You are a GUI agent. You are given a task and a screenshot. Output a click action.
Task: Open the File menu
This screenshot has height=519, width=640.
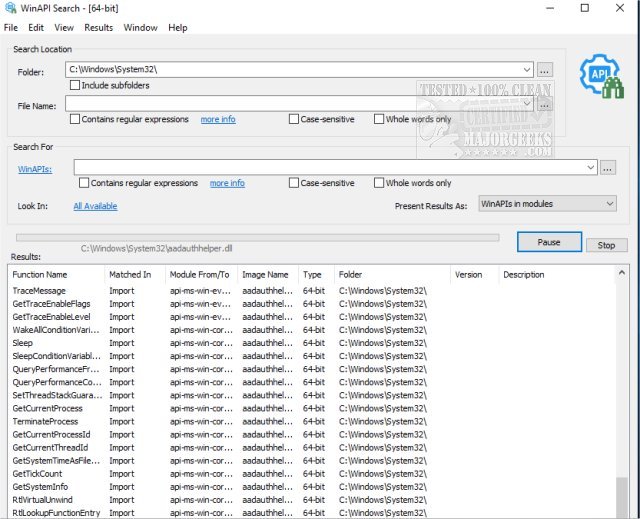pos(11,28)
